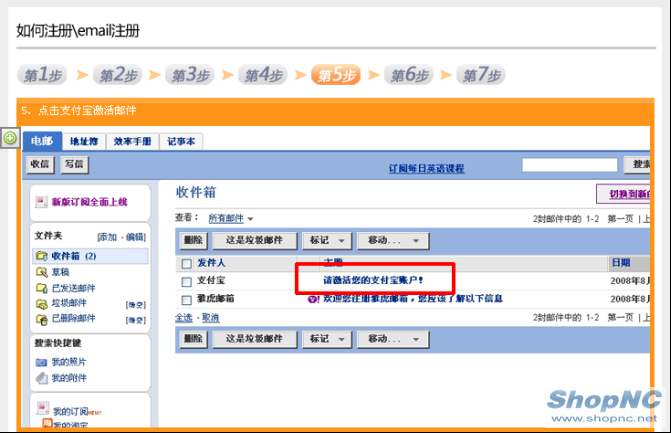Click the 我的照片 label
This screenshot has height=433, width=671.
[x=69, y=362]
